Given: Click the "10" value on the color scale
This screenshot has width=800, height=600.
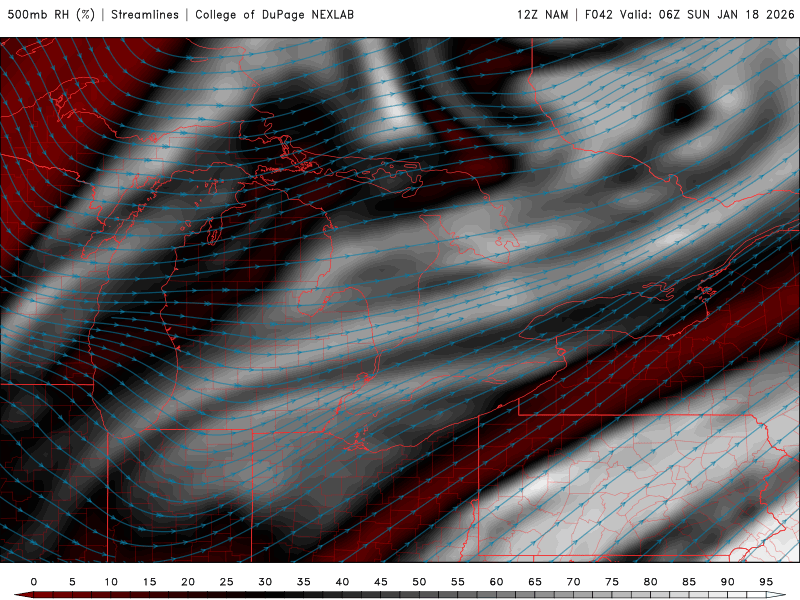Looking at the screenshot, I should (x=111, y=582).
